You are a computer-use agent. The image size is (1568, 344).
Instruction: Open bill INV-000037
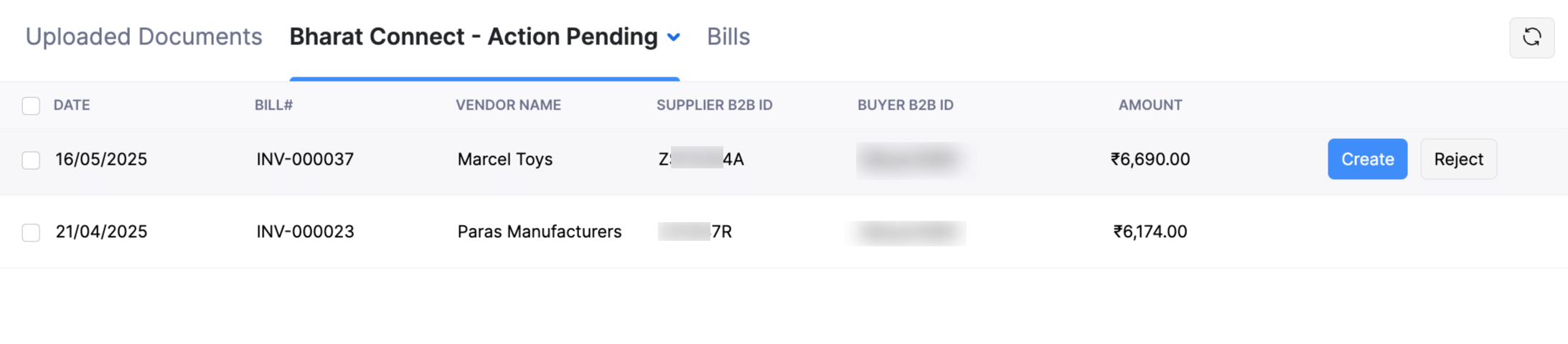tap(305, 159)
